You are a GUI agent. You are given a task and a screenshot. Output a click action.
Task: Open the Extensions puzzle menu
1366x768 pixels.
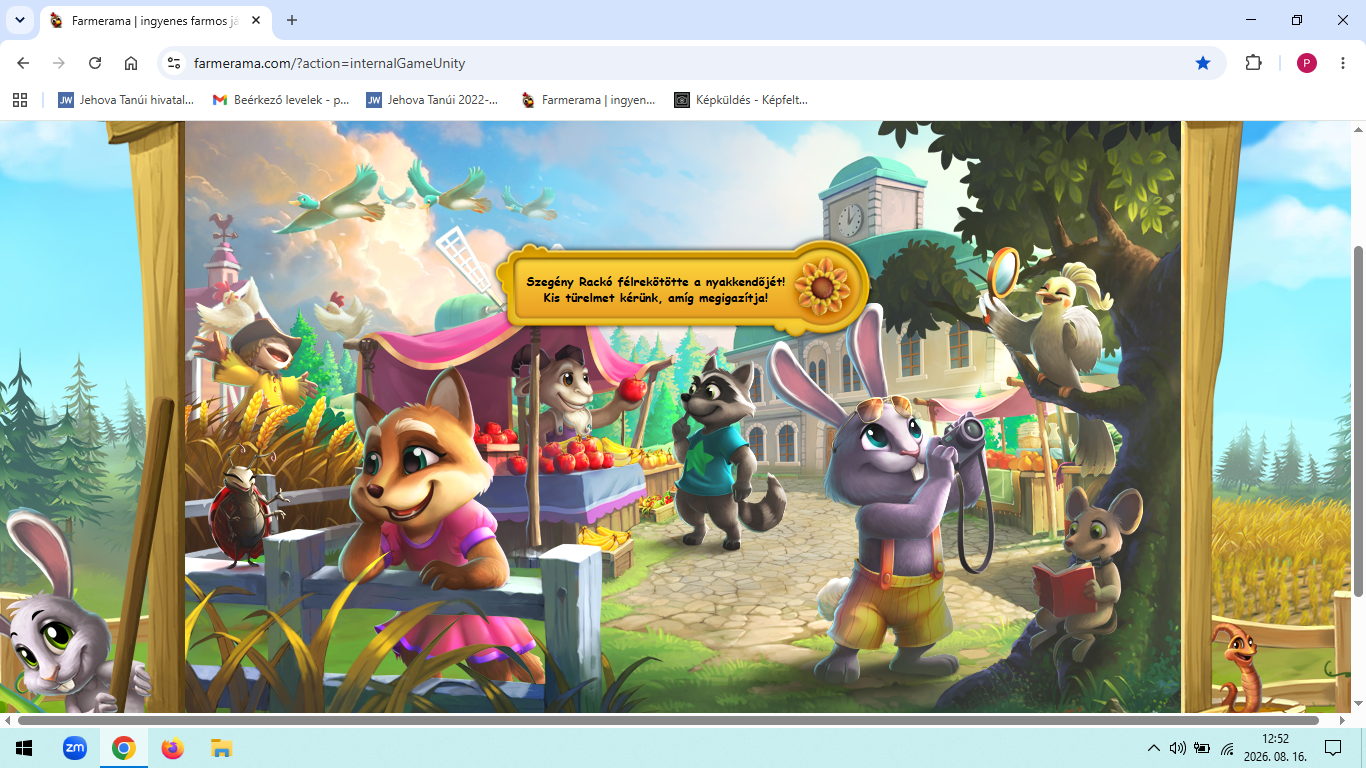pyautogui.click(x=1253, y=63)
